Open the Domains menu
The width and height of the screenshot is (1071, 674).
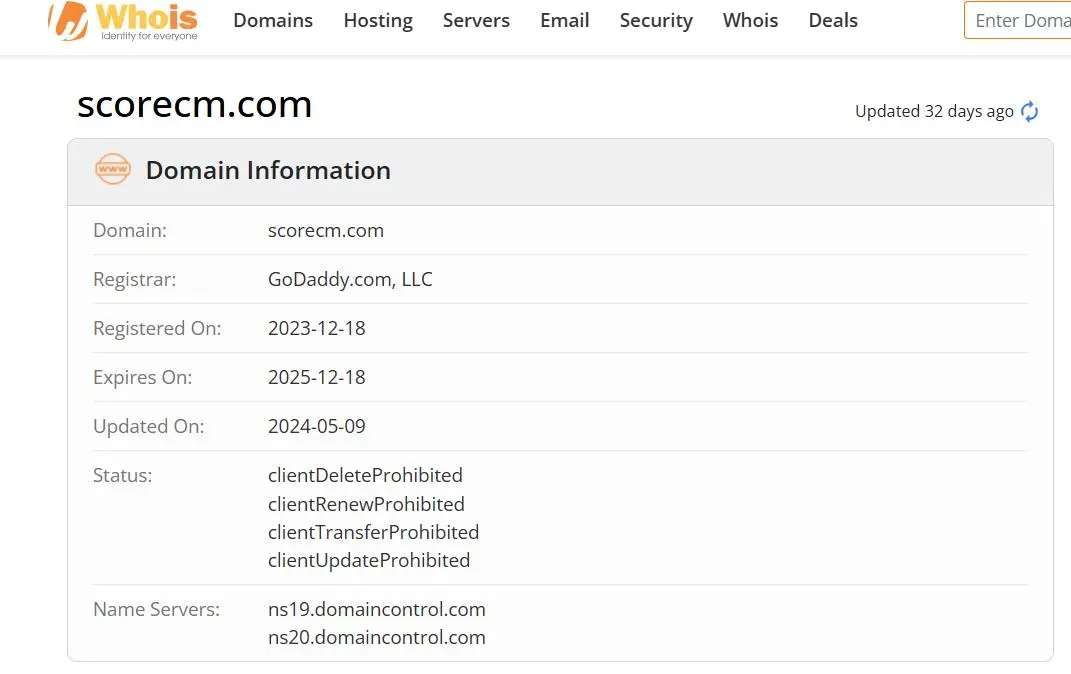coord(273,20)
